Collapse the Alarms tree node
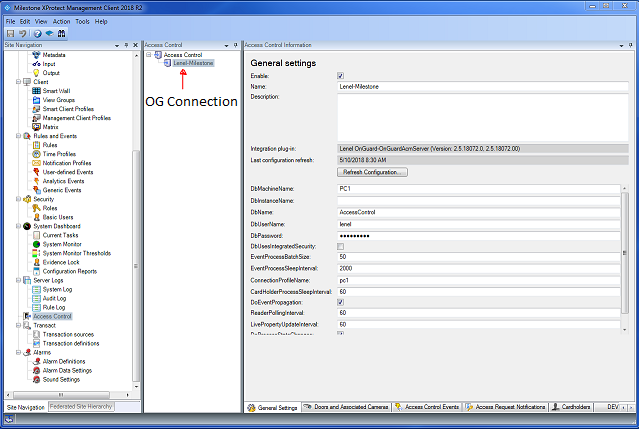The width and height of the screenshot is (639, 429). click(x=18, y=352)
